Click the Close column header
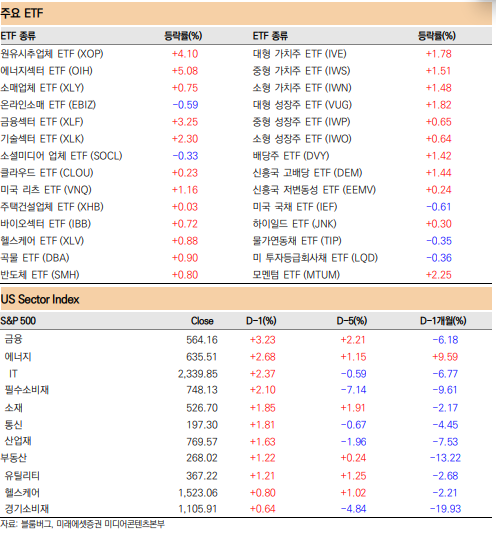Screen dimensions: 496x534 (x=202, y=321)
